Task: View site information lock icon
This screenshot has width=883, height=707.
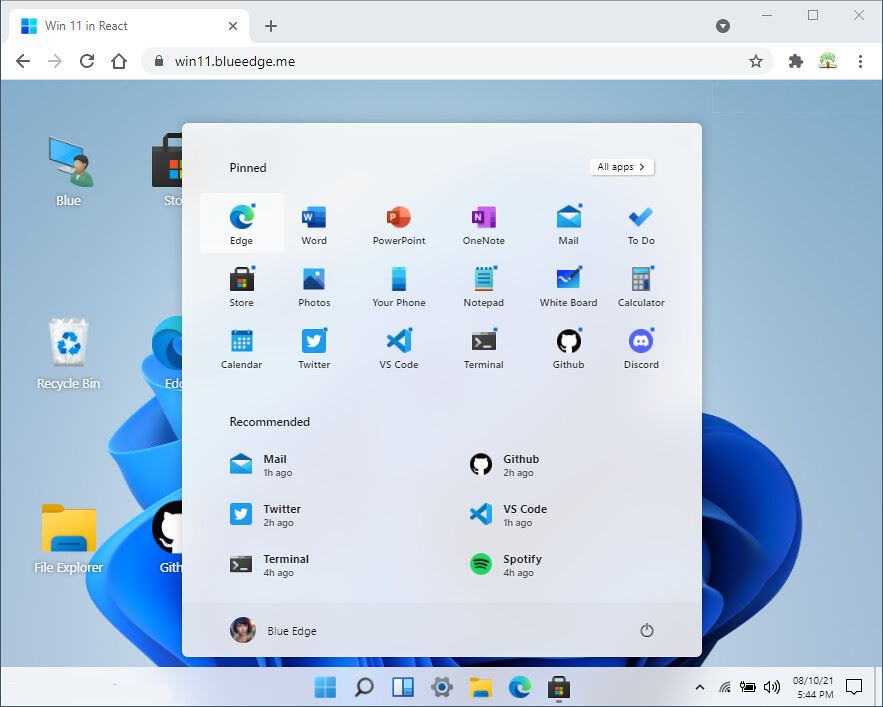Action: [159, 61]
